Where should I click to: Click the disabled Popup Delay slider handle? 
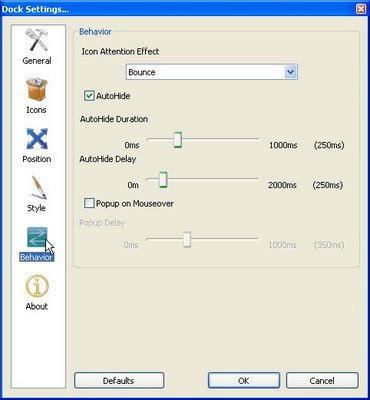click(x=187, y=239)
